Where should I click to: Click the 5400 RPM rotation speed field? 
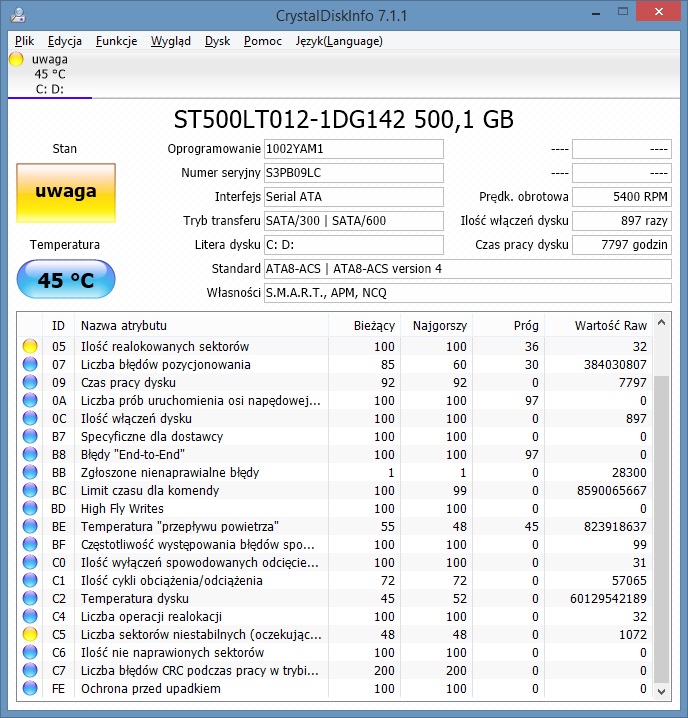pyautogui.click(x=622, y=197)
